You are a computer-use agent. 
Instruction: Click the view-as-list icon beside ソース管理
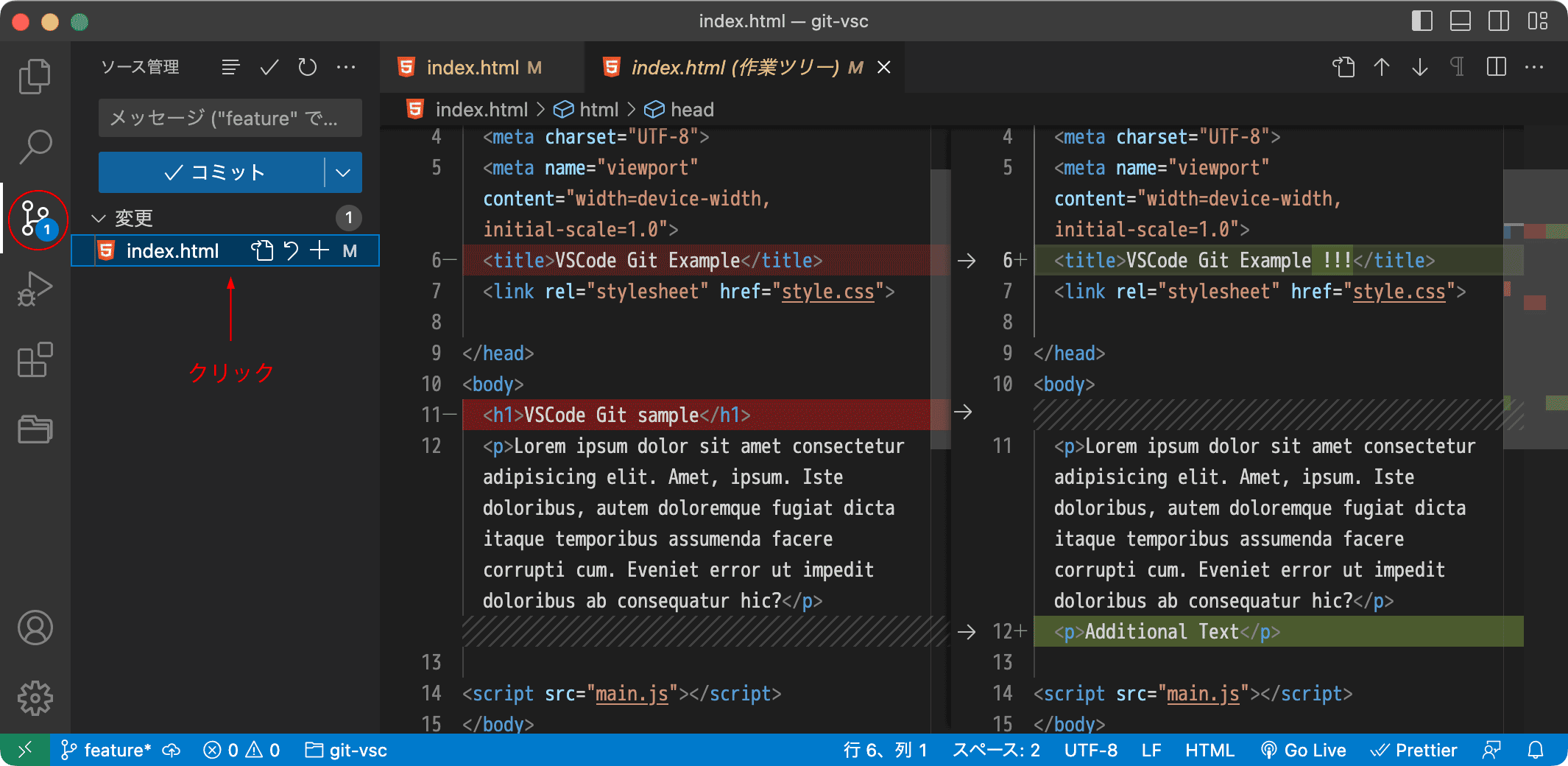[230, 68]
